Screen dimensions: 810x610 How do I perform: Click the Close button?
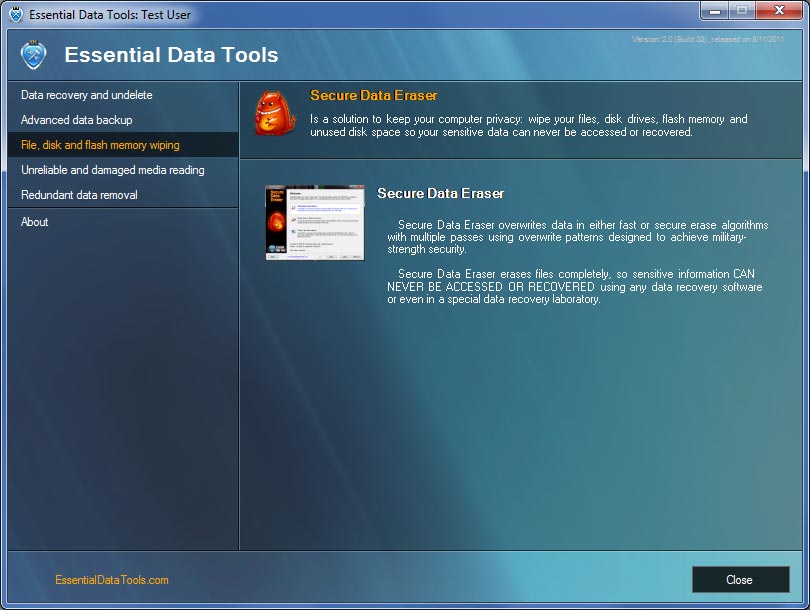(740, 580)
